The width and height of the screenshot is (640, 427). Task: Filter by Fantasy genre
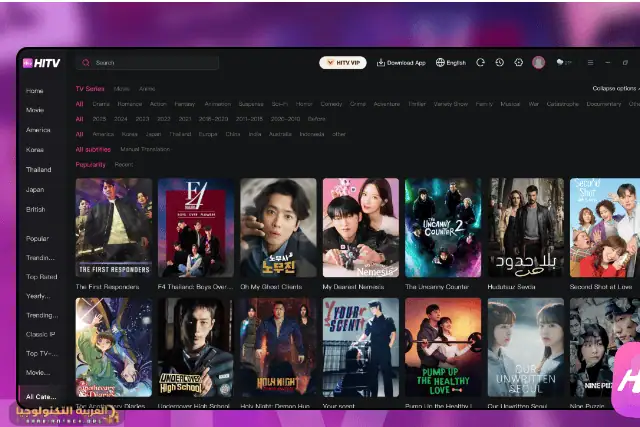pos(184,104)
